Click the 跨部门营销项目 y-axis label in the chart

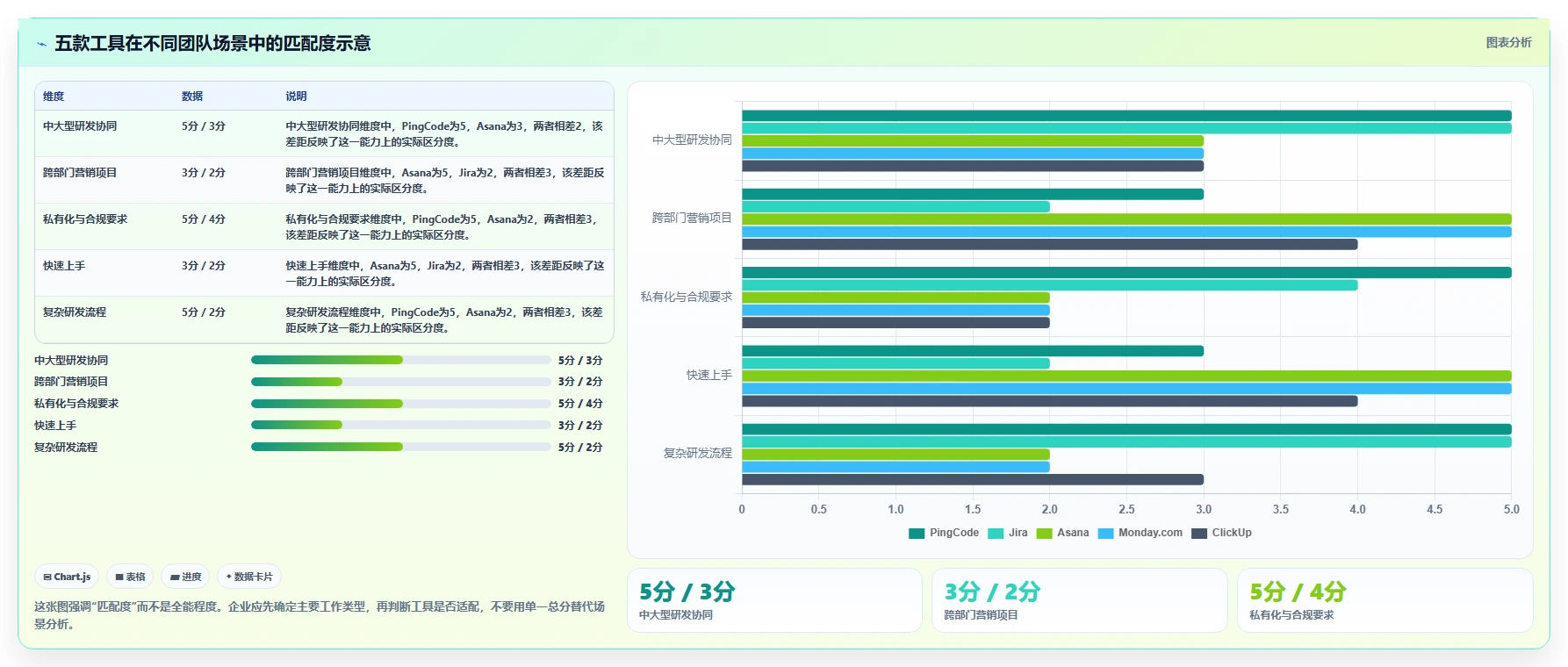(x=692, y=219)
